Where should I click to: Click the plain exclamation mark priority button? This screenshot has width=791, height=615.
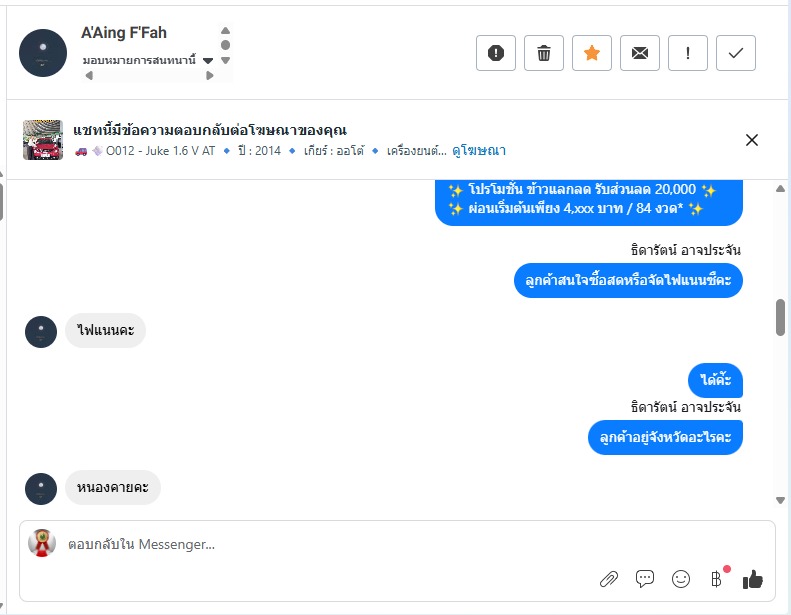688,53
